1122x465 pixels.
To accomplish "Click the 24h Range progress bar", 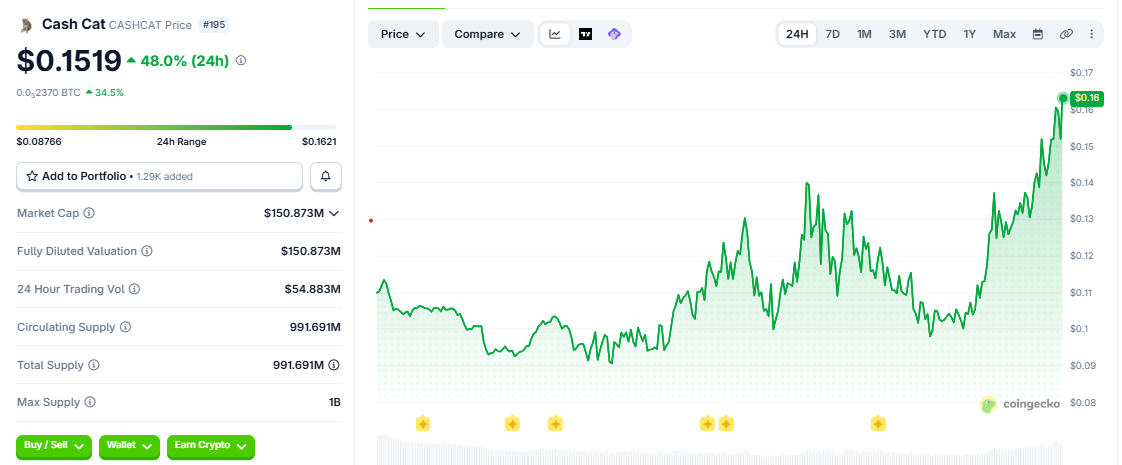I will (175, 127).
